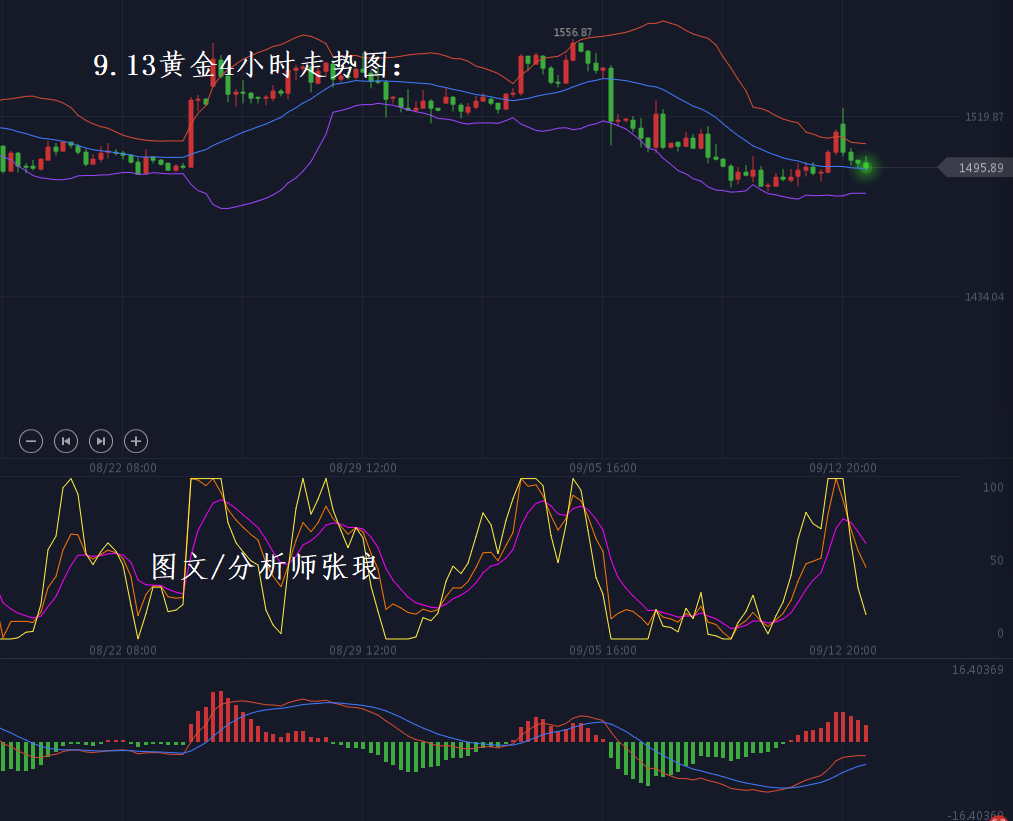
Task: Click 08/29 12:00 under the candlestick chart
Action: coord(362,468)
